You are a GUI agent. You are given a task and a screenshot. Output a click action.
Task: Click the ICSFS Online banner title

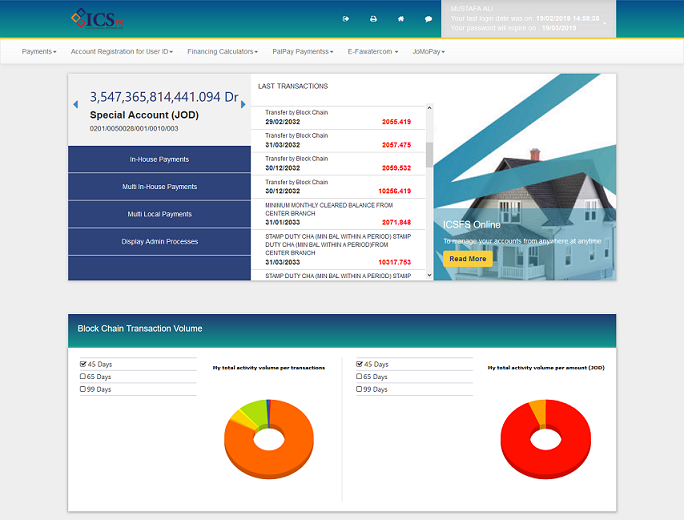(472, 225)
